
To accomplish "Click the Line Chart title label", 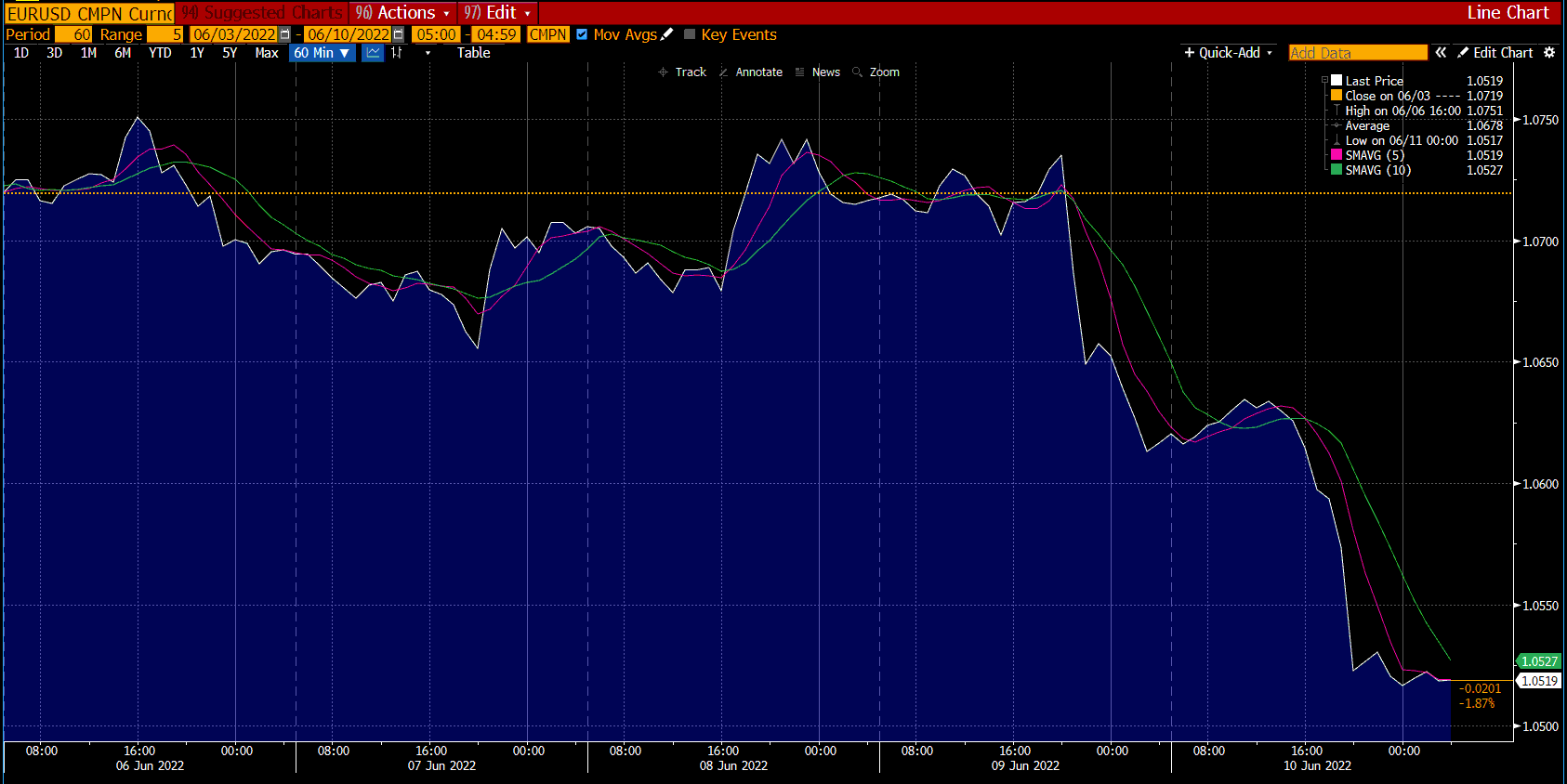I will 1508,13.
